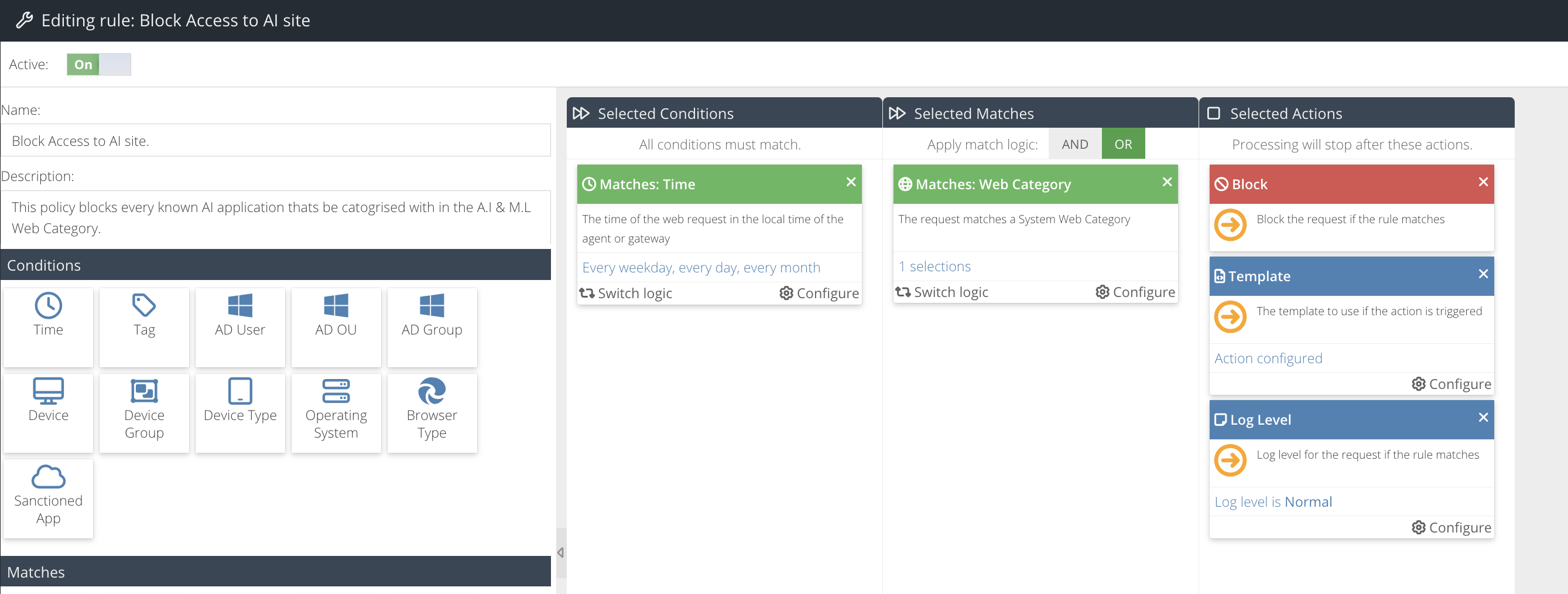This screenshot has width=1568, height=594.
Task: Remove the Log Level action card
Action: click(x=1483, y=417)
